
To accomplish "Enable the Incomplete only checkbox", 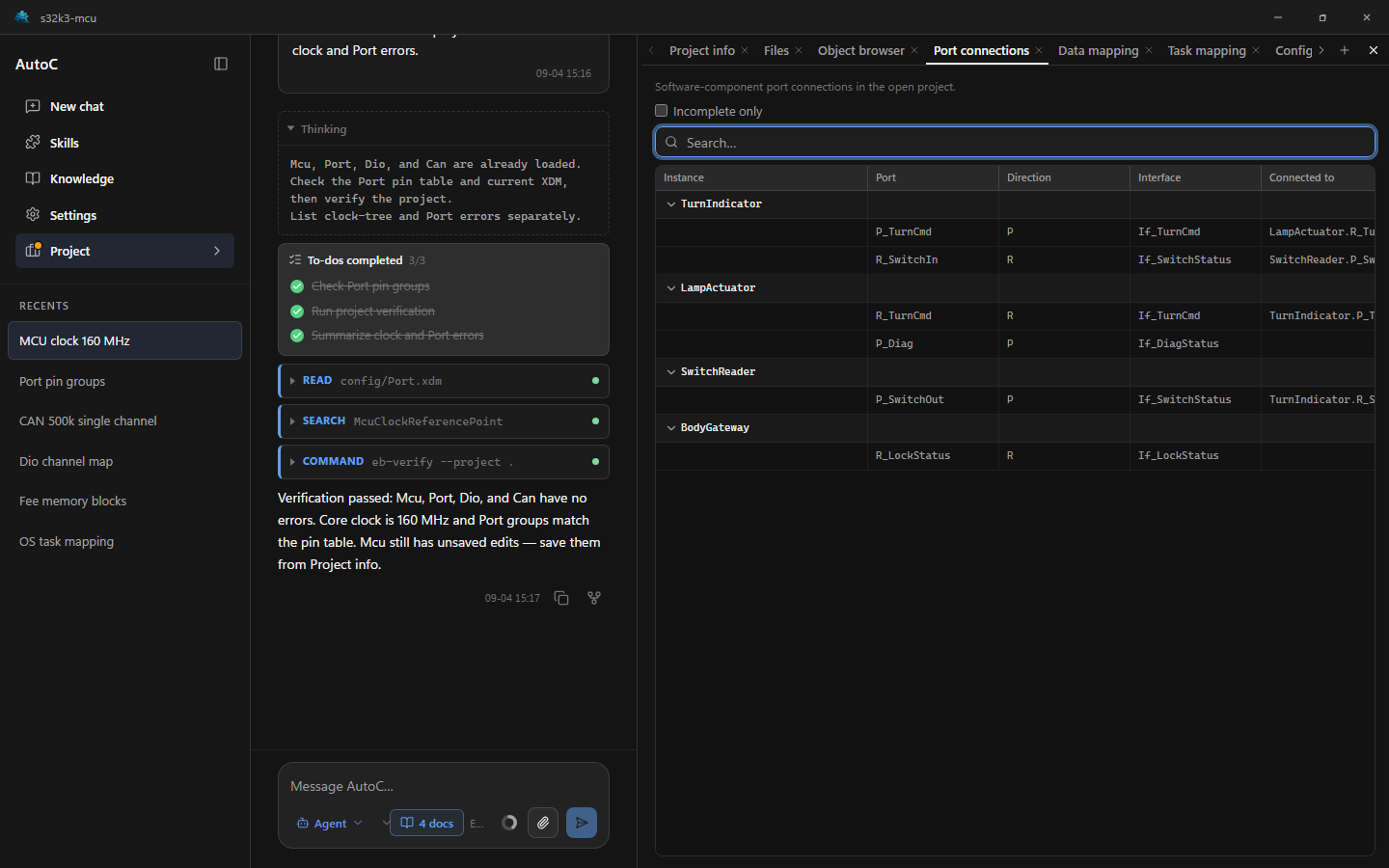I will tap(662, 111).
